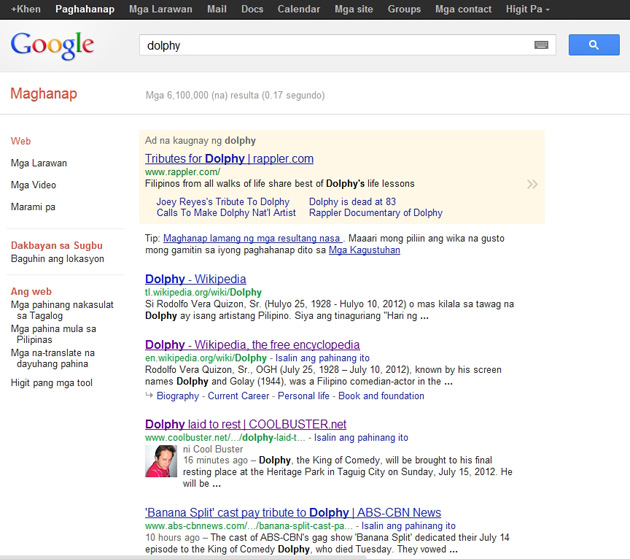The image size is (630, 559).
Task: Expand the ad preview double-arrow
Action: click(532, 184)
